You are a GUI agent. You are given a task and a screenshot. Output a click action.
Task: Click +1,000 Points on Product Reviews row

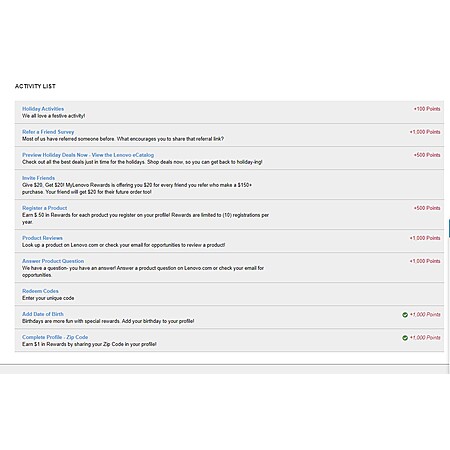(425, 238)
